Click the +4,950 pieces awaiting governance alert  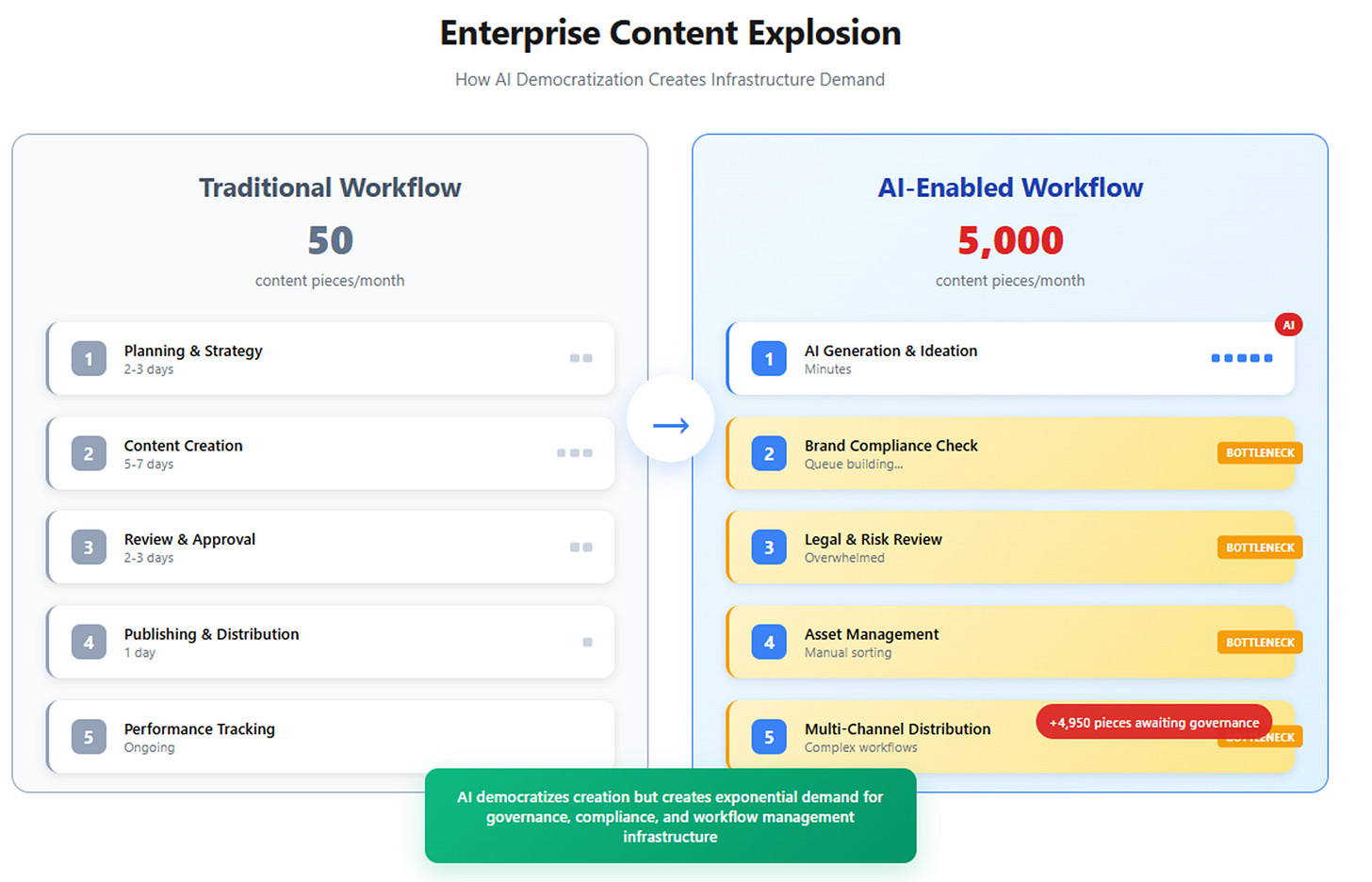pos(1153,722)
